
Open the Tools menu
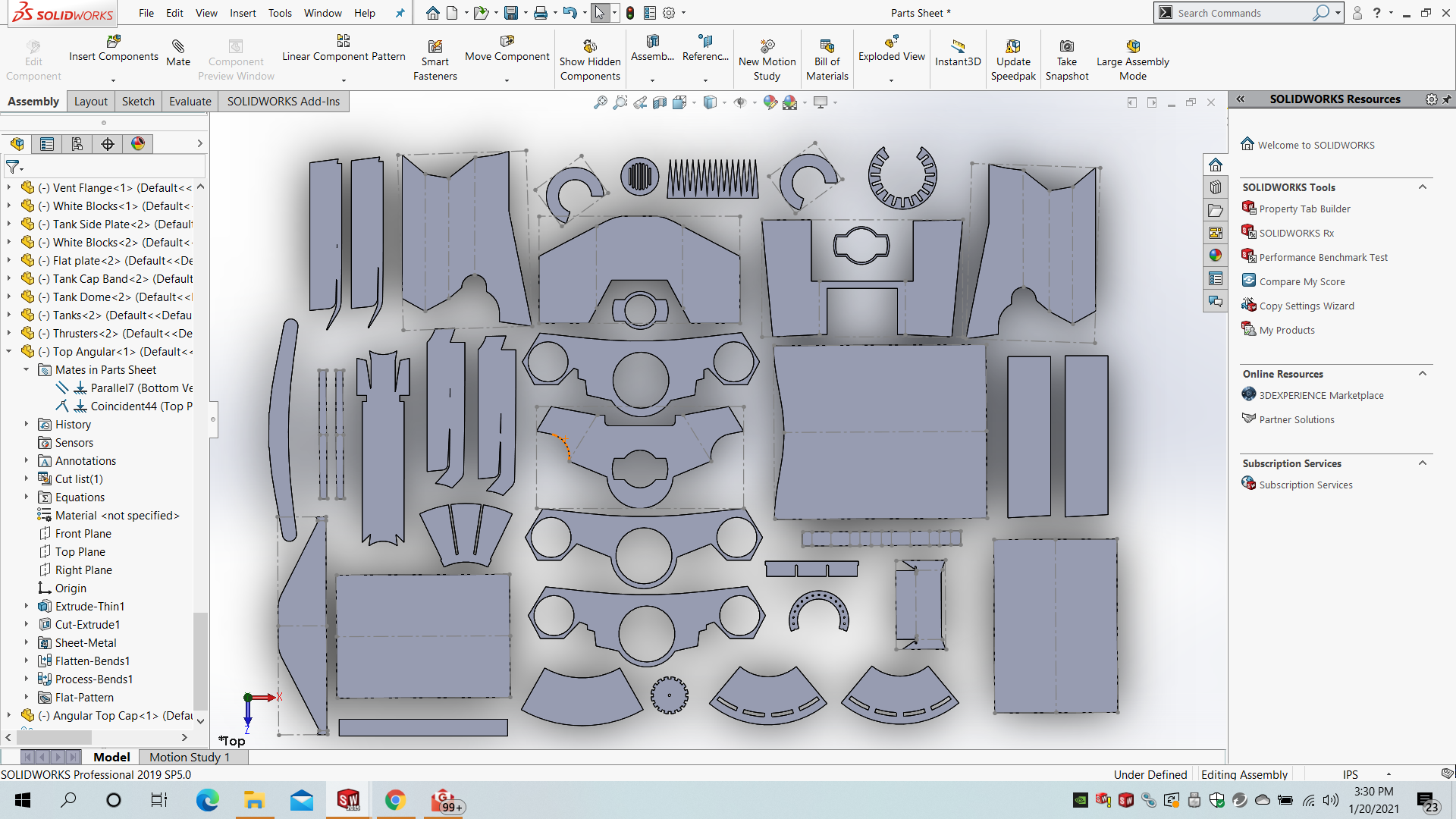pos(280,13)
